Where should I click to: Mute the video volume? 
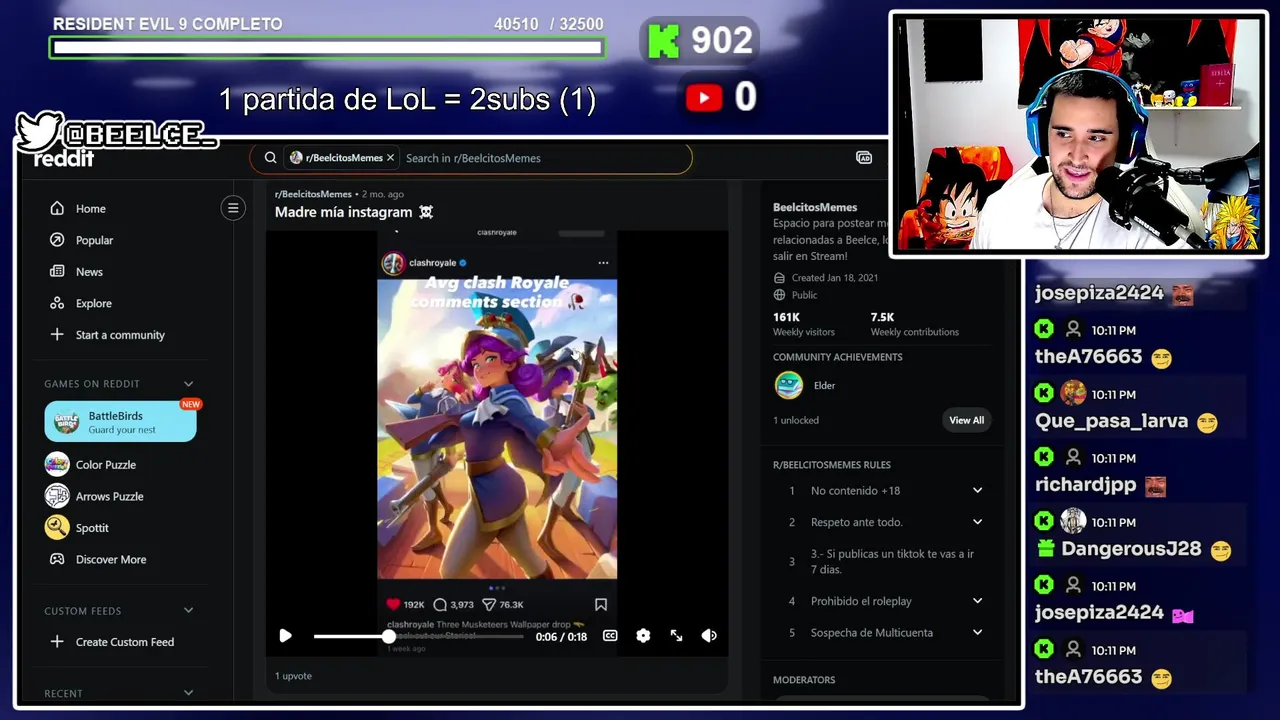(709, 636)
